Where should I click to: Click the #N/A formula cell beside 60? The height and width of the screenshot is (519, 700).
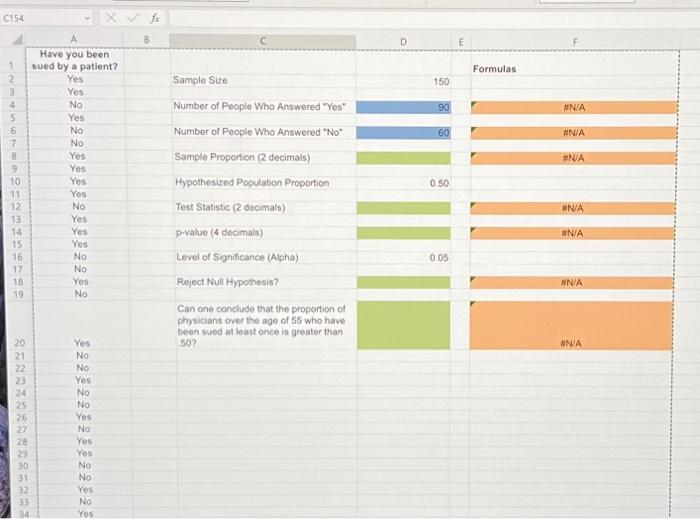[x=574, y=133]
